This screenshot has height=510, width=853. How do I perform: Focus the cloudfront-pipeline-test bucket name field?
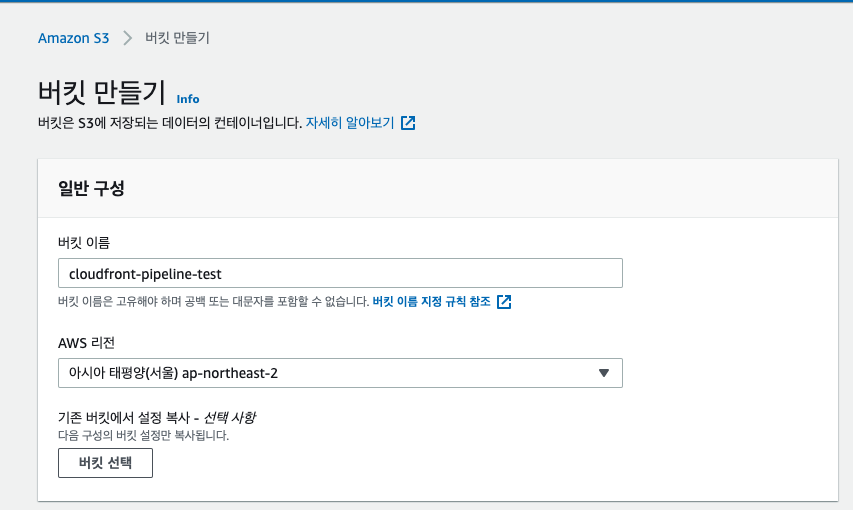340,273
